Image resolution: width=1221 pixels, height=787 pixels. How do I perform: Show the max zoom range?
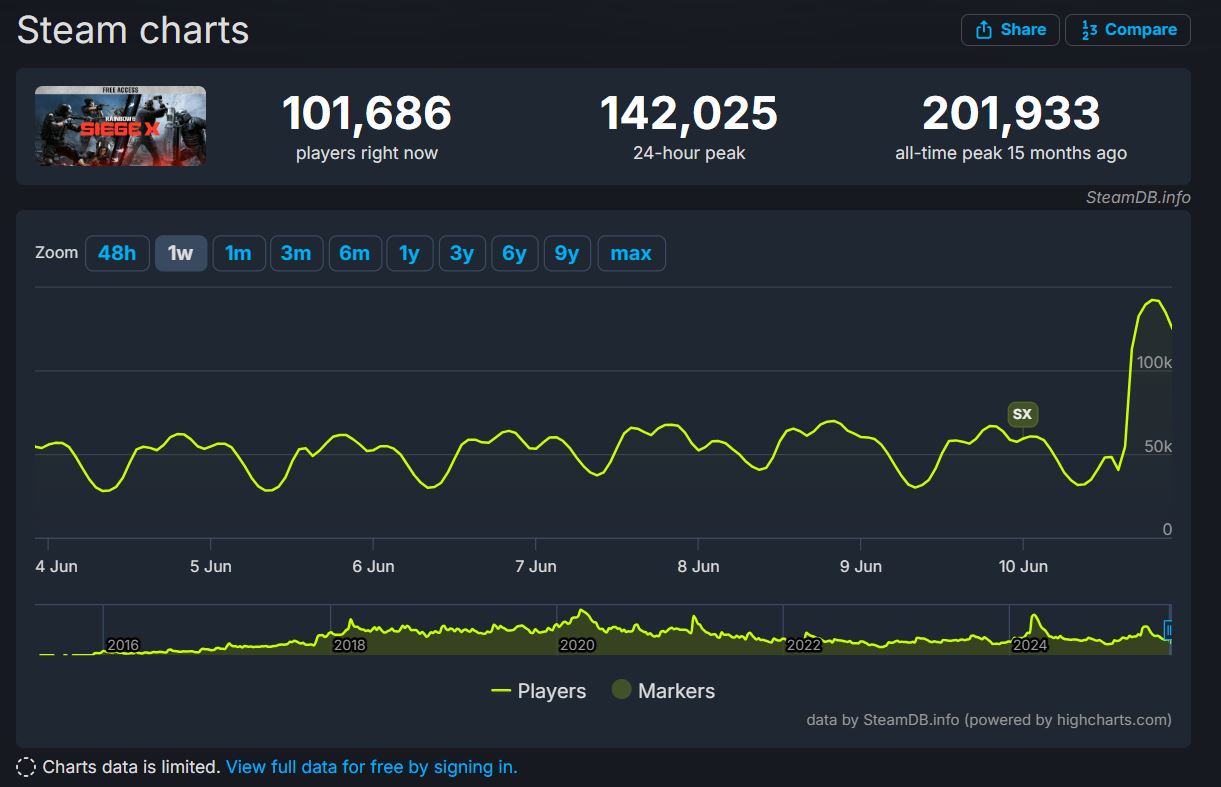tap(631, 253)
